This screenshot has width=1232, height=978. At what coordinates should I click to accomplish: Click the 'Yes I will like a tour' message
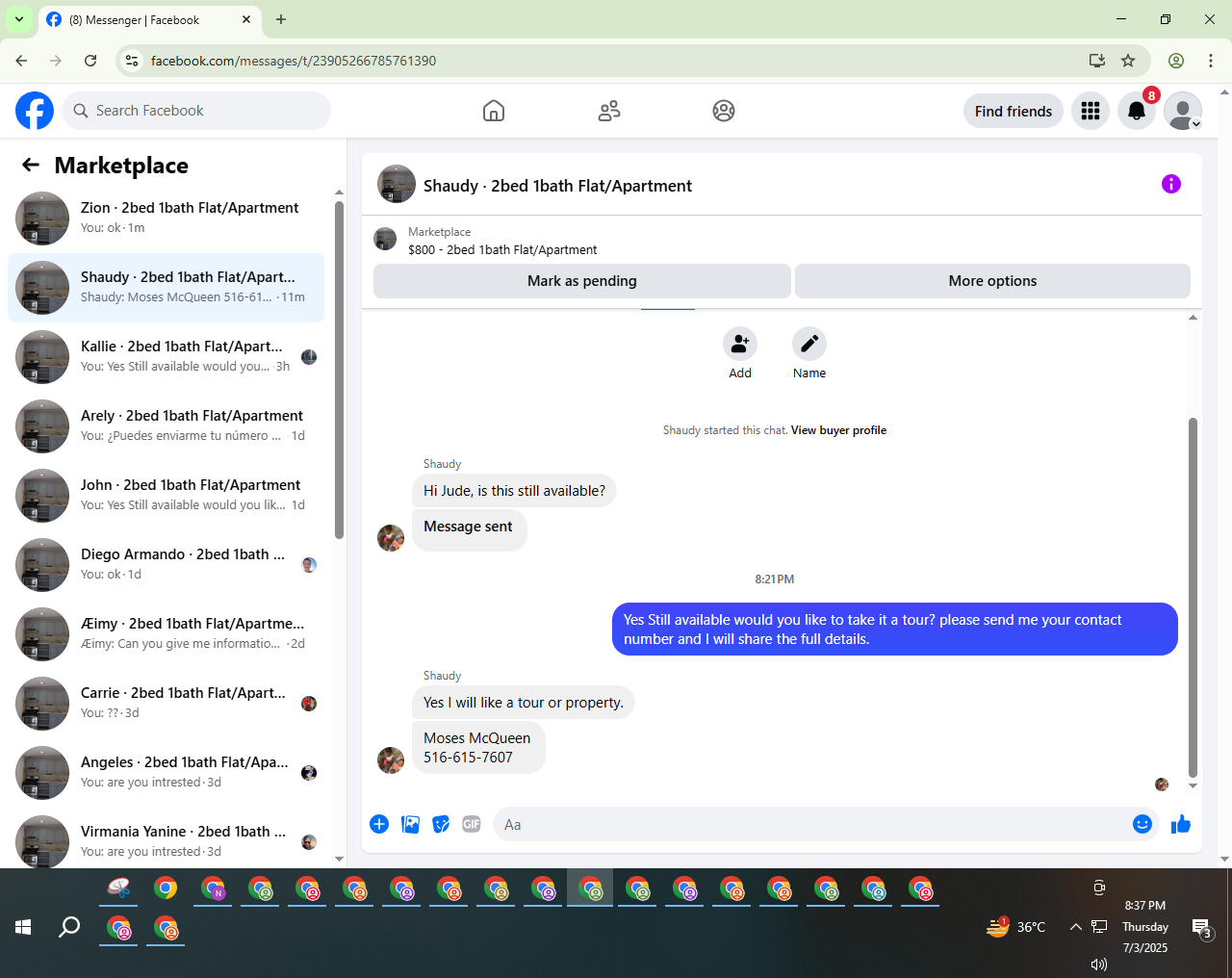pos(524,703)
